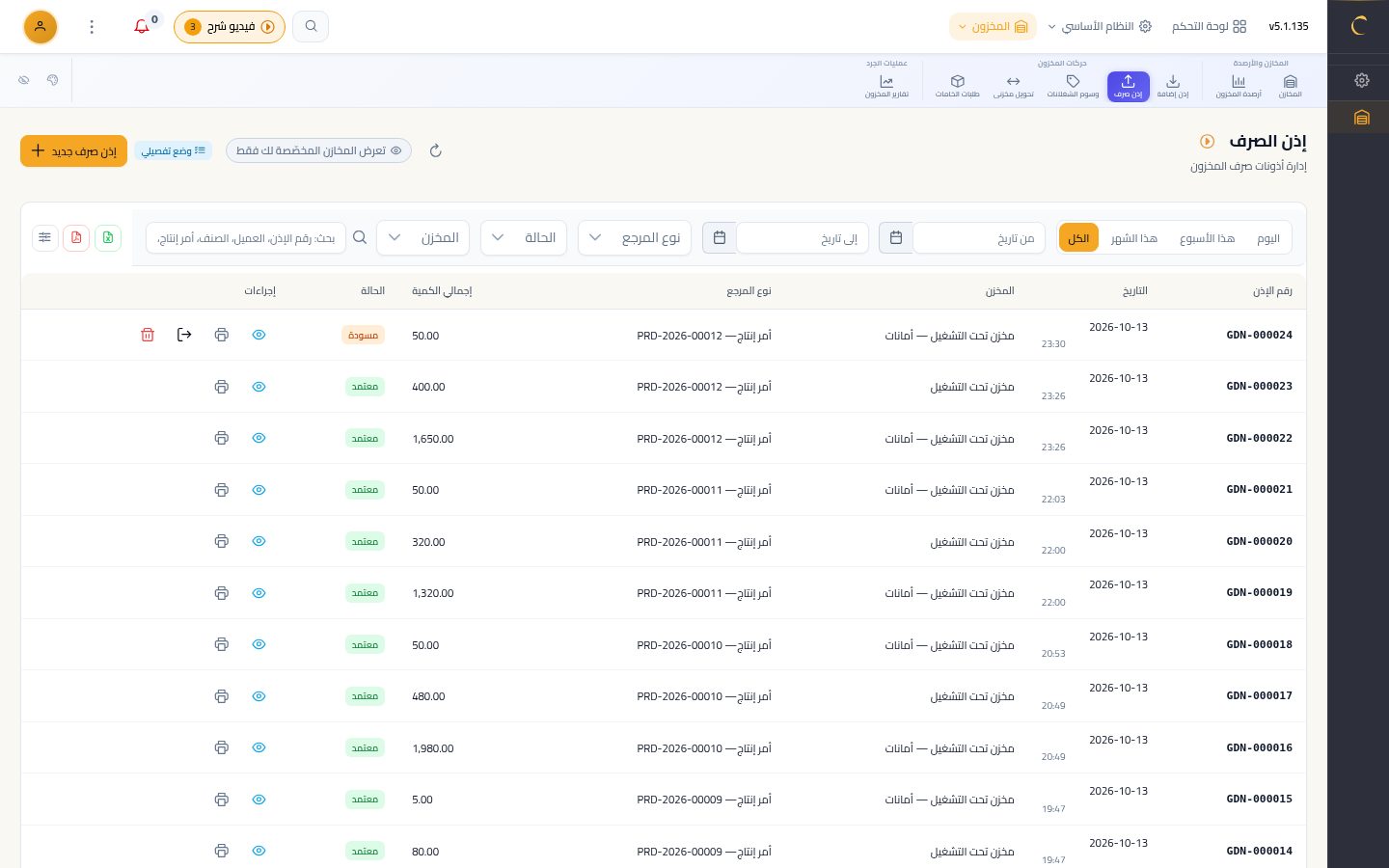Screen dimensions: 1389x868
Task: Print voucher GDN-000020
Action: click(x=222, y=541)
